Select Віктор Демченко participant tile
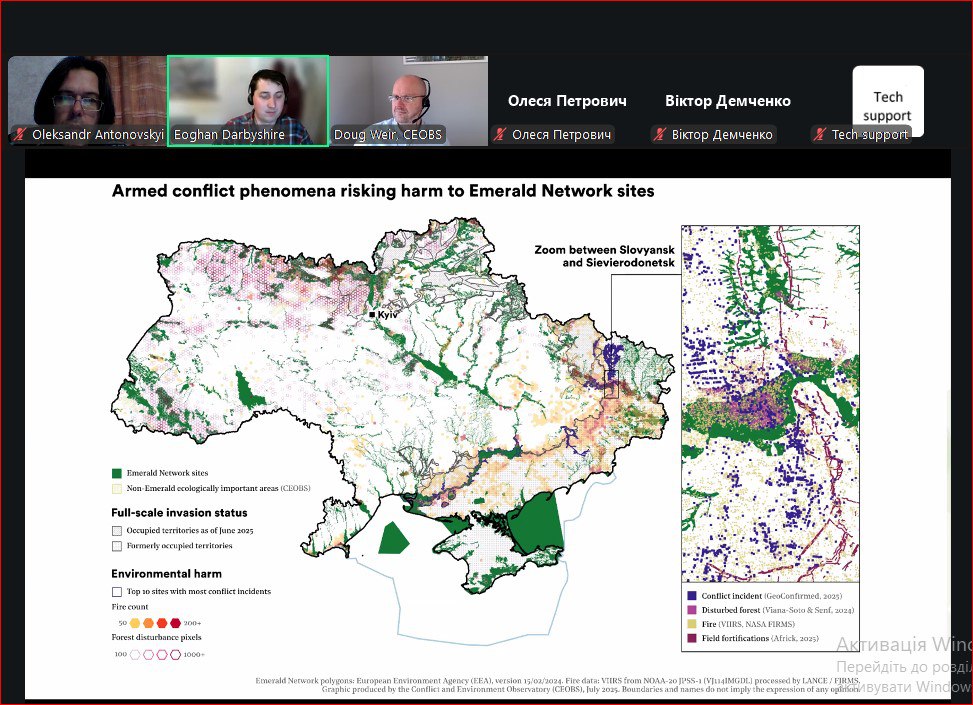This screenshot has width=973, height=705. [728, 101]
